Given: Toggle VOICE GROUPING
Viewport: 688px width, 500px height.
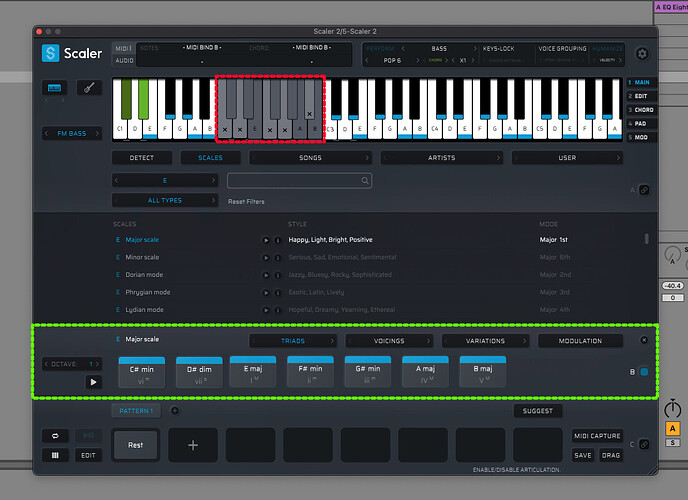Looking at the screenshot, I should coord(562,49).
